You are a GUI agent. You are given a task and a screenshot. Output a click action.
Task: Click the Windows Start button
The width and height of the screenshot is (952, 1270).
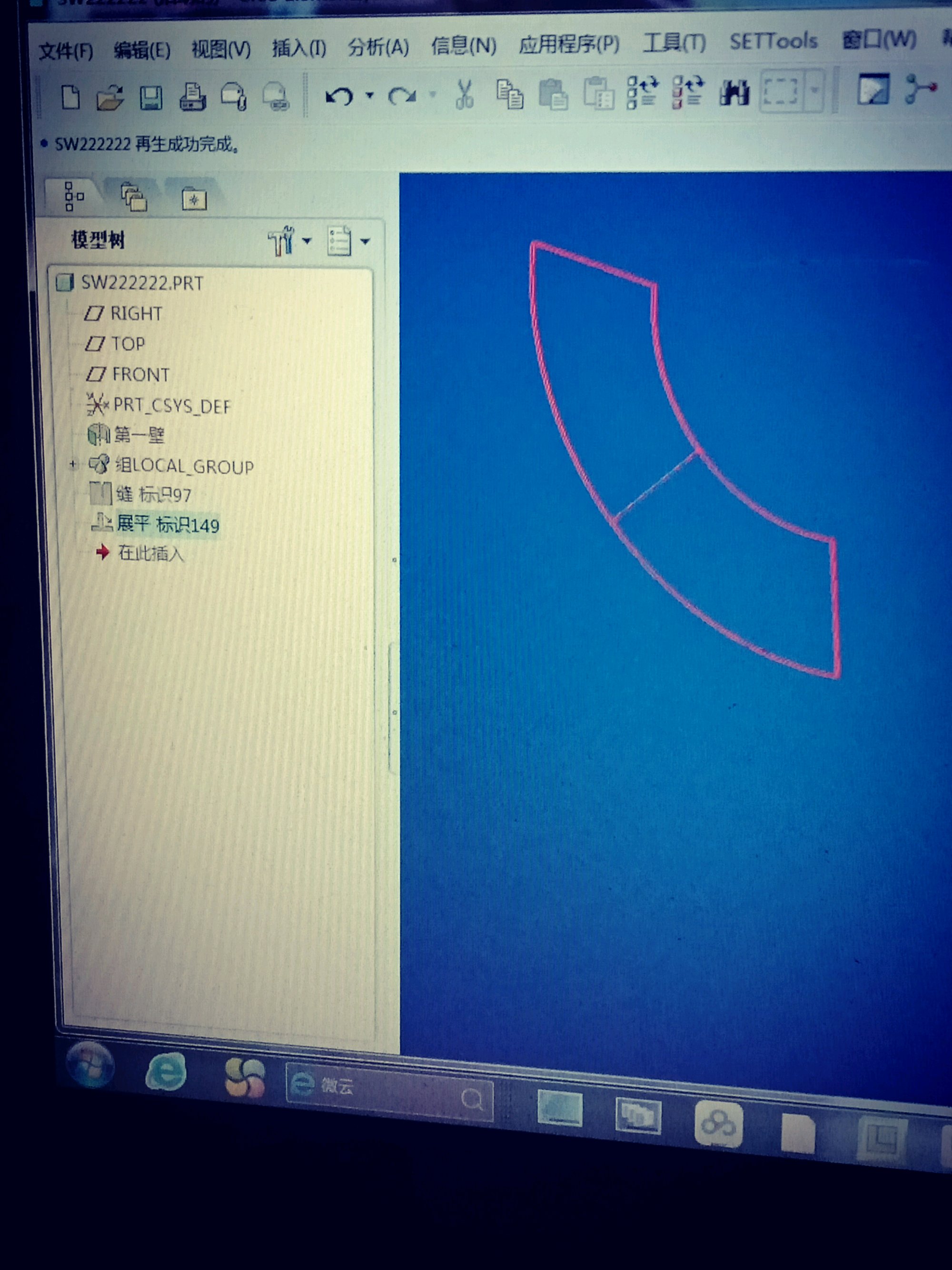90,1065
